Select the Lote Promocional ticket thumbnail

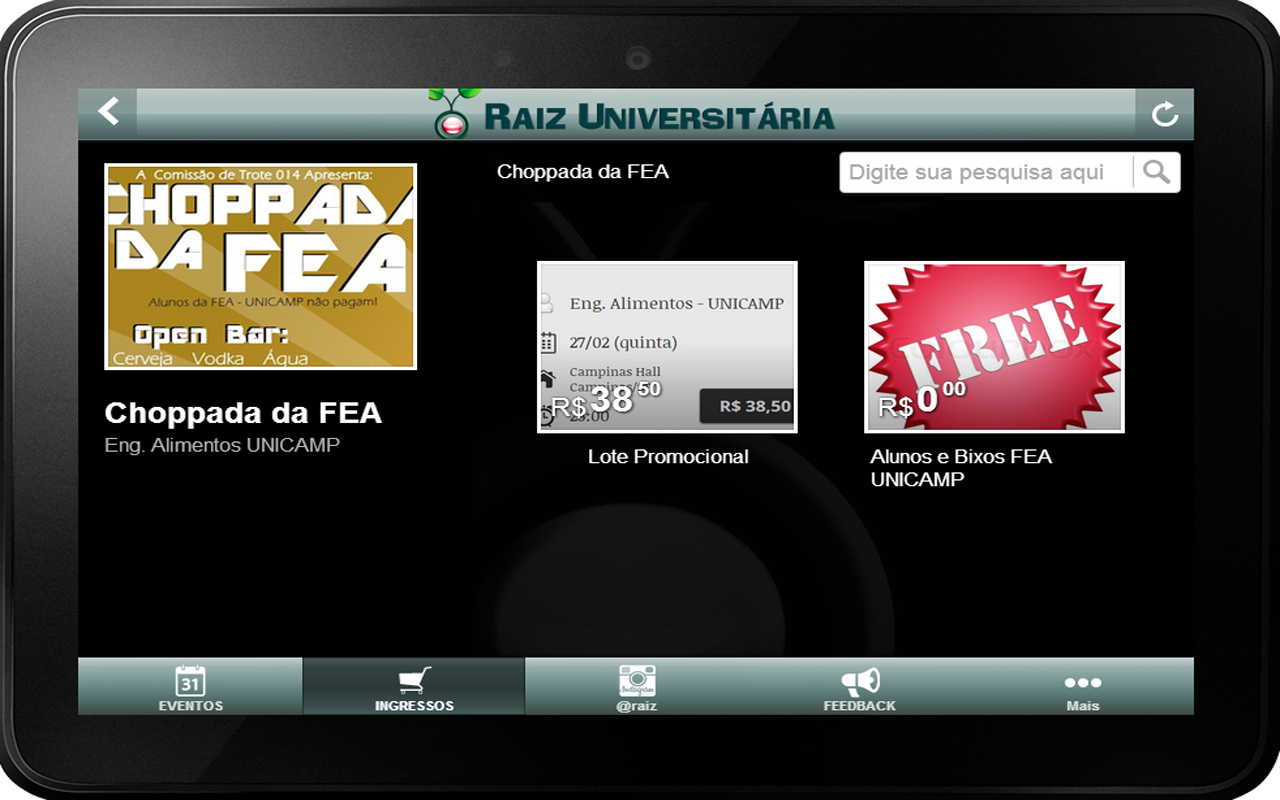[667, 347]
